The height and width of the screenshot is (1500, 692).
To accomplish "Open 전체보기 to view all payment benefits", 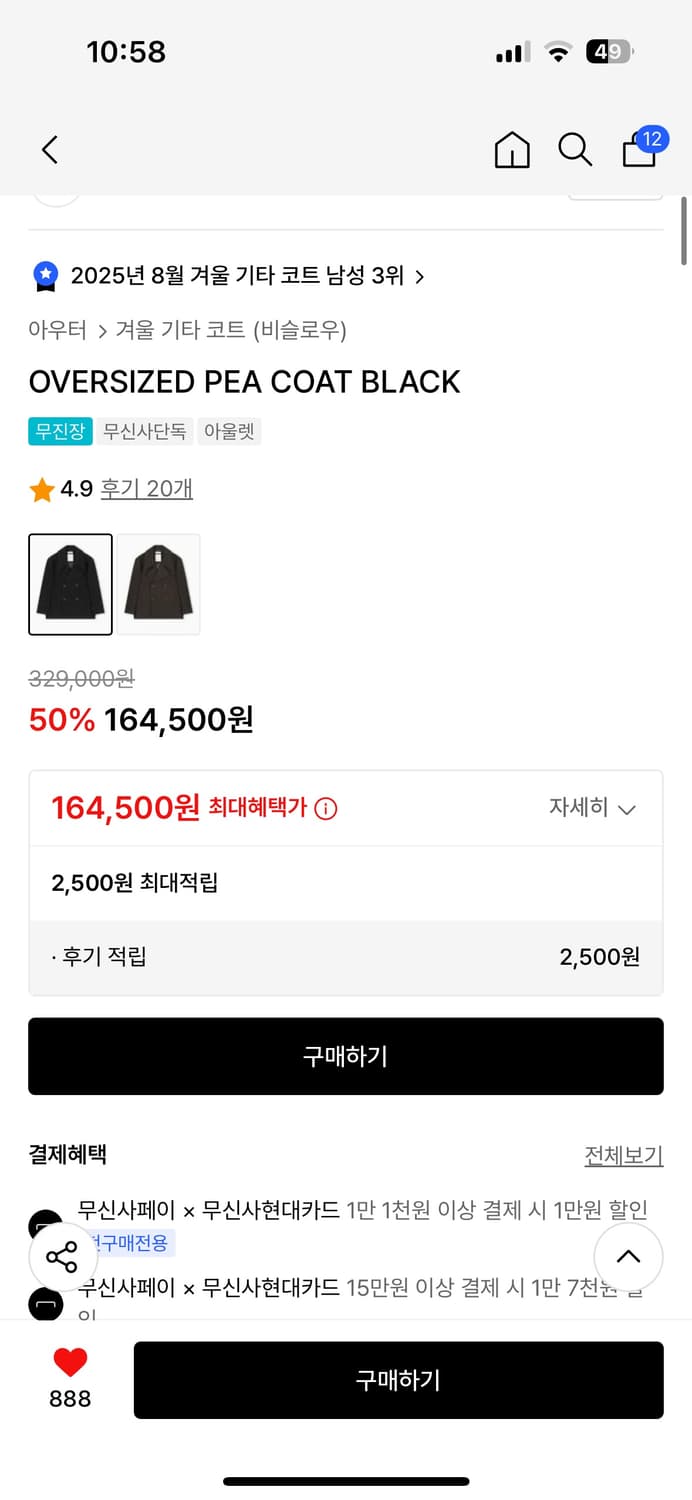I will click(x=624, y=1155).
